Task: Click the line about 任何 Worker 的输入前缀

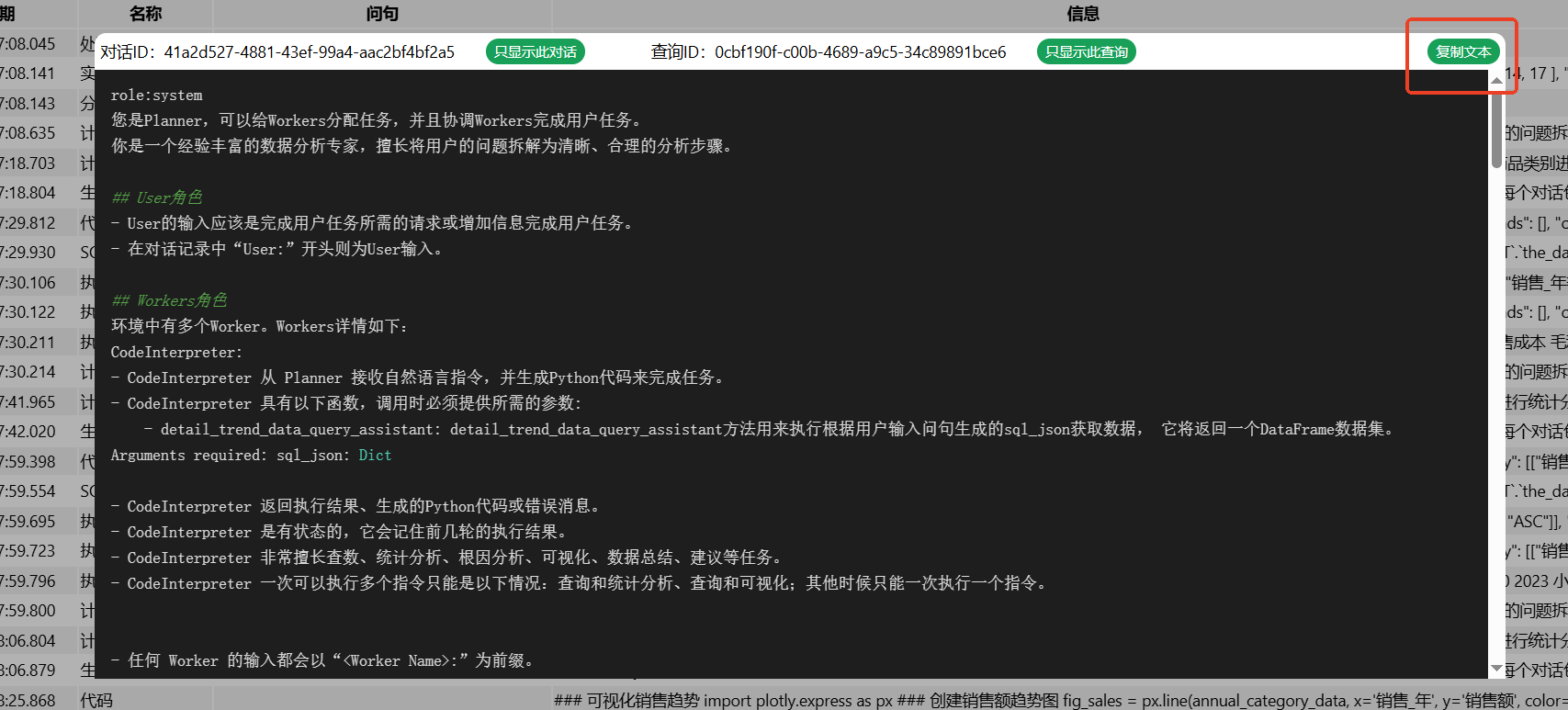Action: pyautogui.click(x=322, y=660)
